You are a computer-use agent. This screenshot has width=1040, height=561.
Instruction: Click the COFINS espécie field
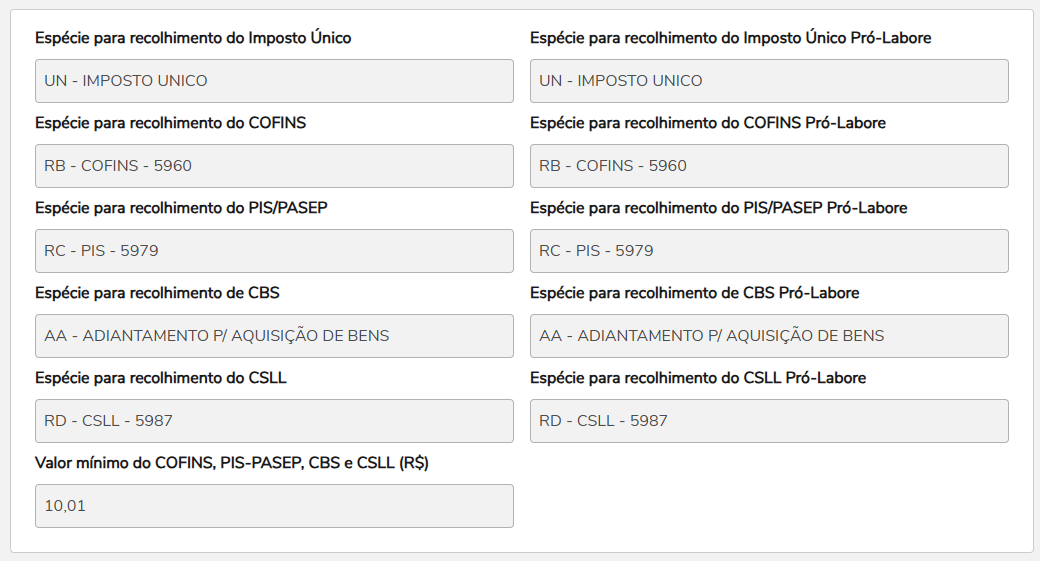click(274, 166)
